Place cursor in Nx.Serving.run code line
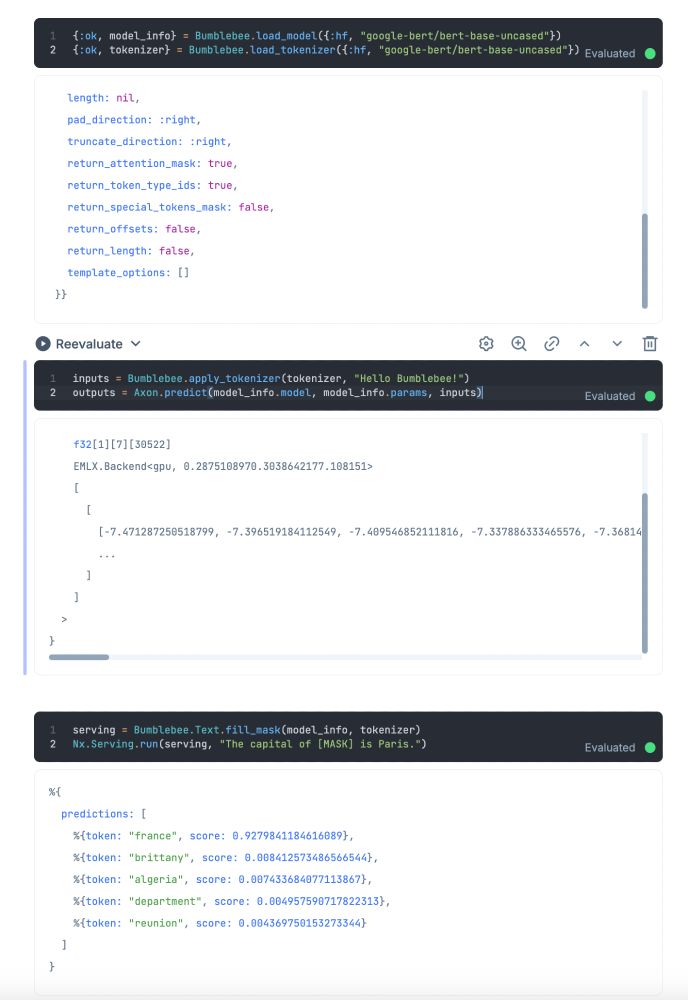 pos(249,744)
